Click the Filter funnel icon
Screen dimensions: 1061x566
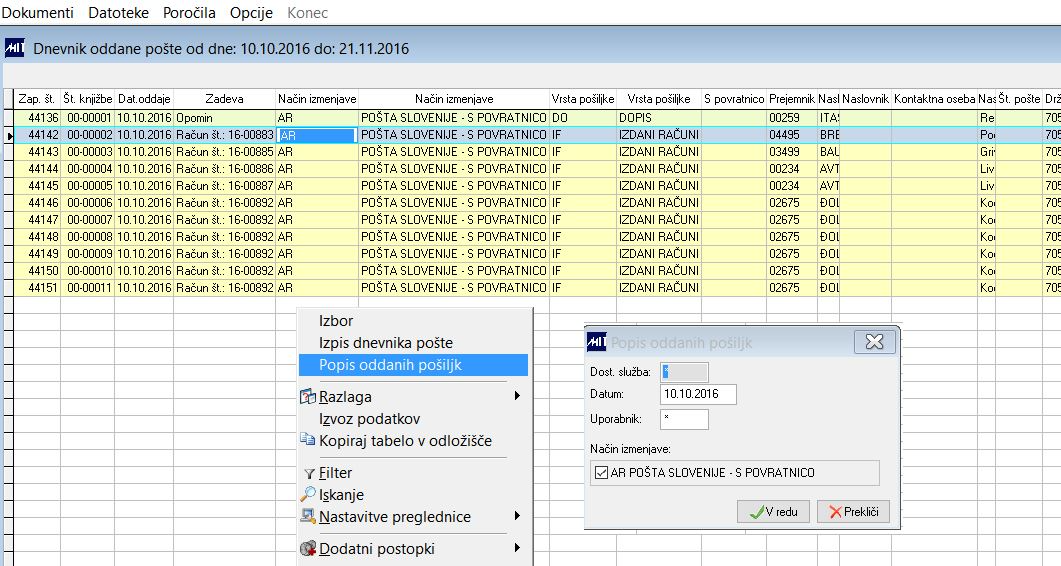(309, 473)
